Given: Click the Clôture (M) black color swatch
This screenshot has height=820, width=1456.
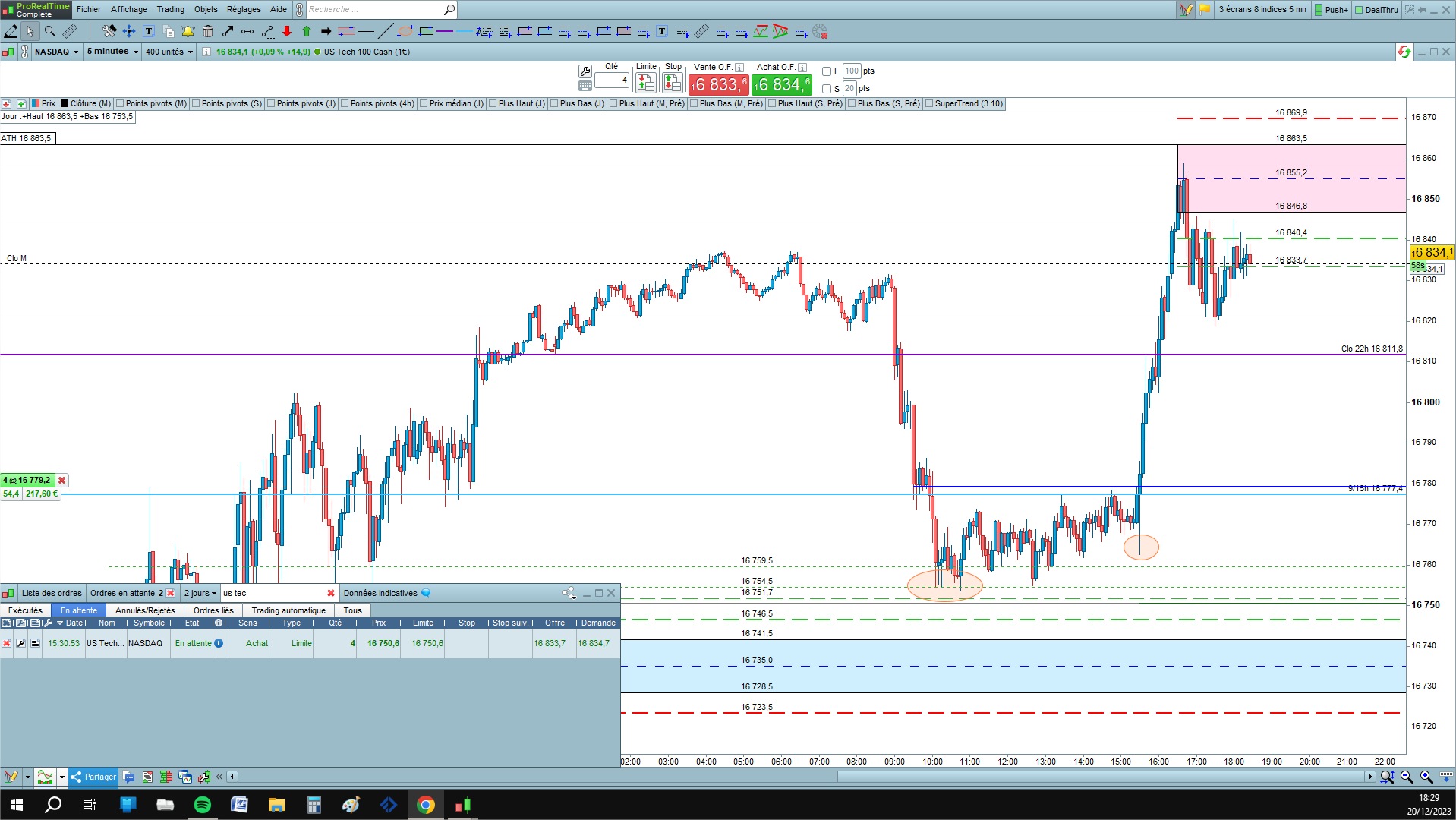Looking at the screenshot, I should point(65,103).
